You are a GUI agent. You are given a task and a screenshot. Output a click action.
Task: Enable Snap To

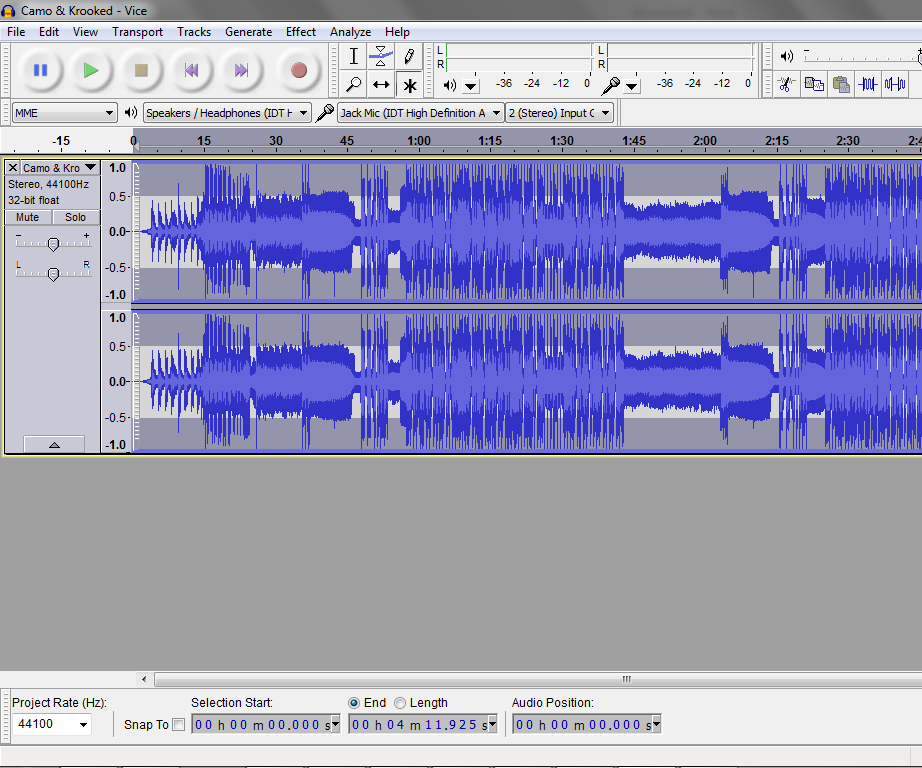(x=180, y=724)
